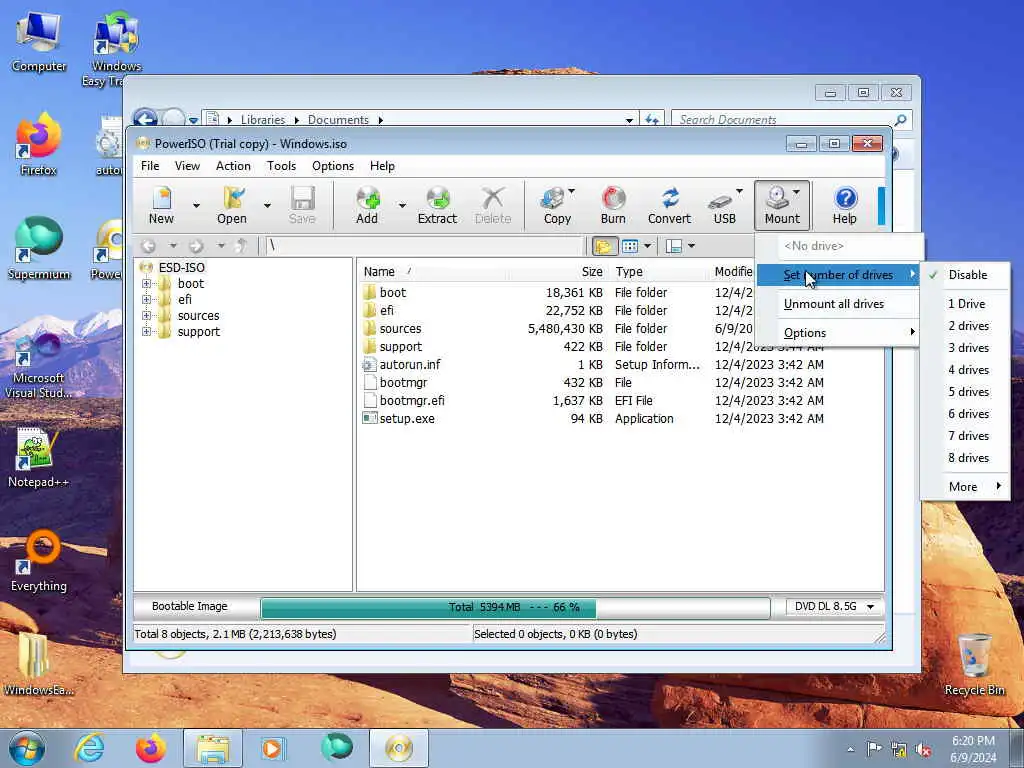Click the Delete toolbar icon
The height and width of the screenshot is (768, 1024).
point(493,205)
